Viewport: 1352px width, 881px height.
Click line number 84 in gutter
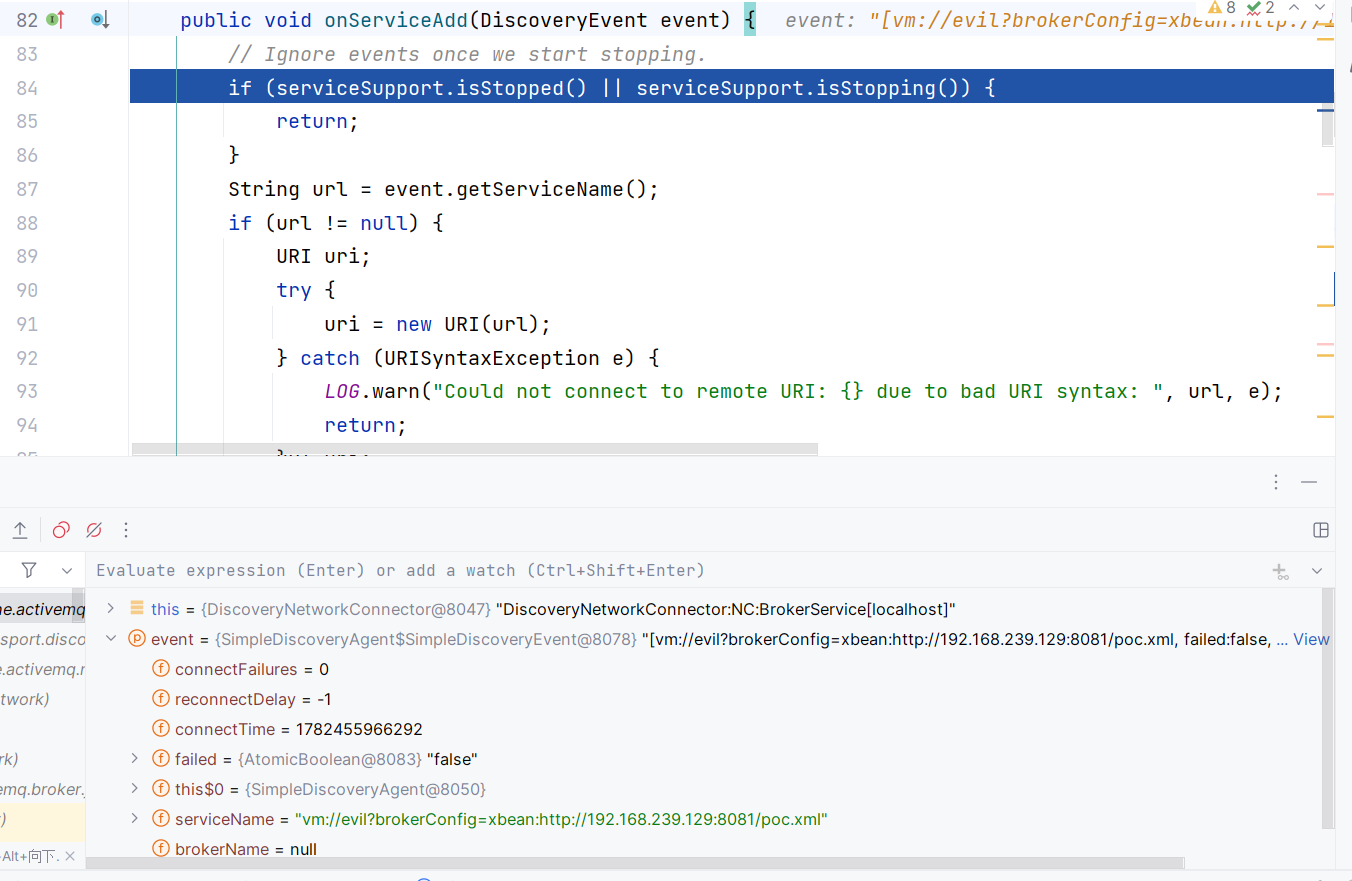[x=27, y=88]
